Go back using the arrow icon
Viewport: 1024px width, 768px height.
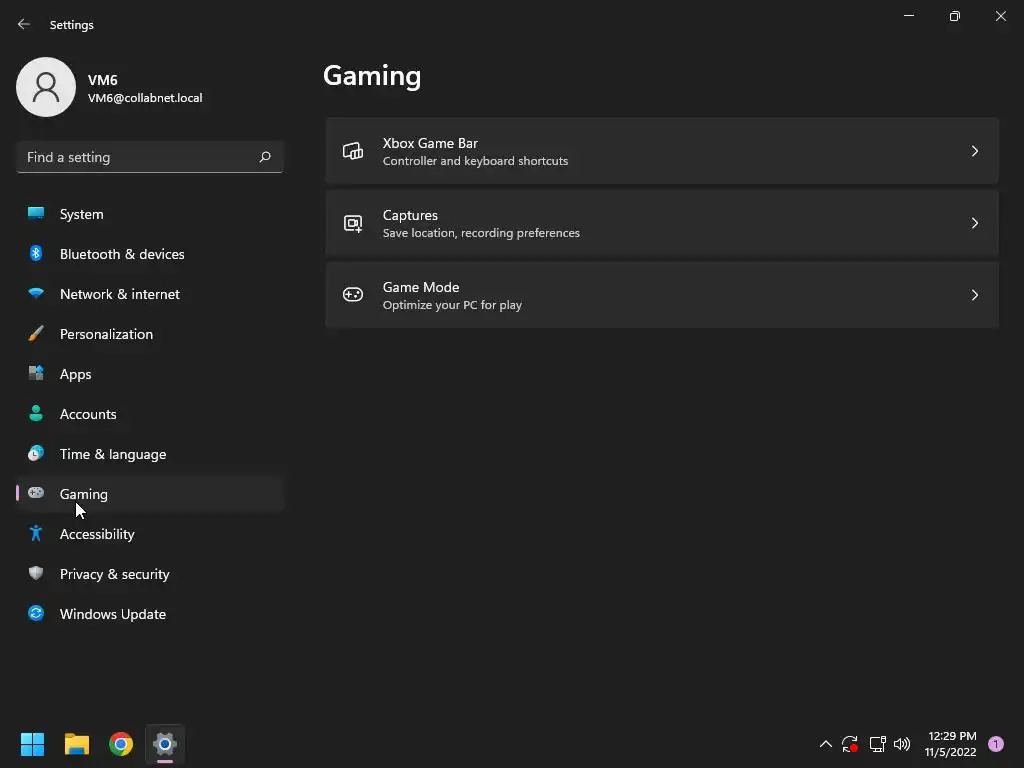[24, 24]
